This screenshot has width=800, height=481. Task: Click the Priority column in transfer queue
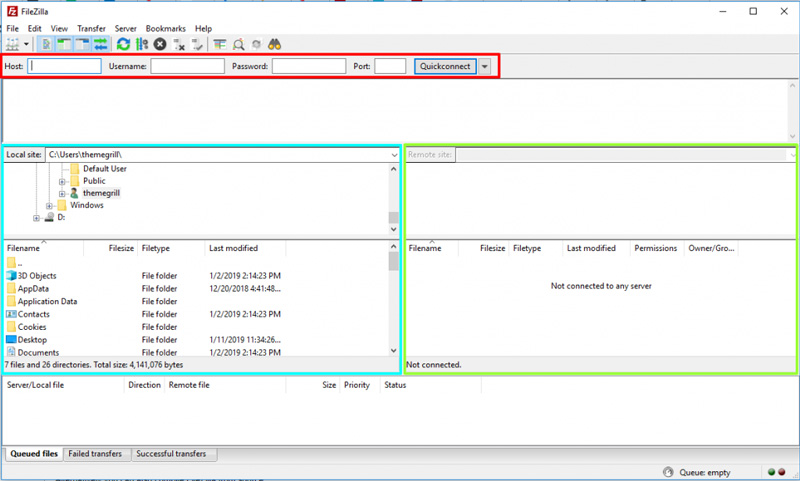pos(360,385)
